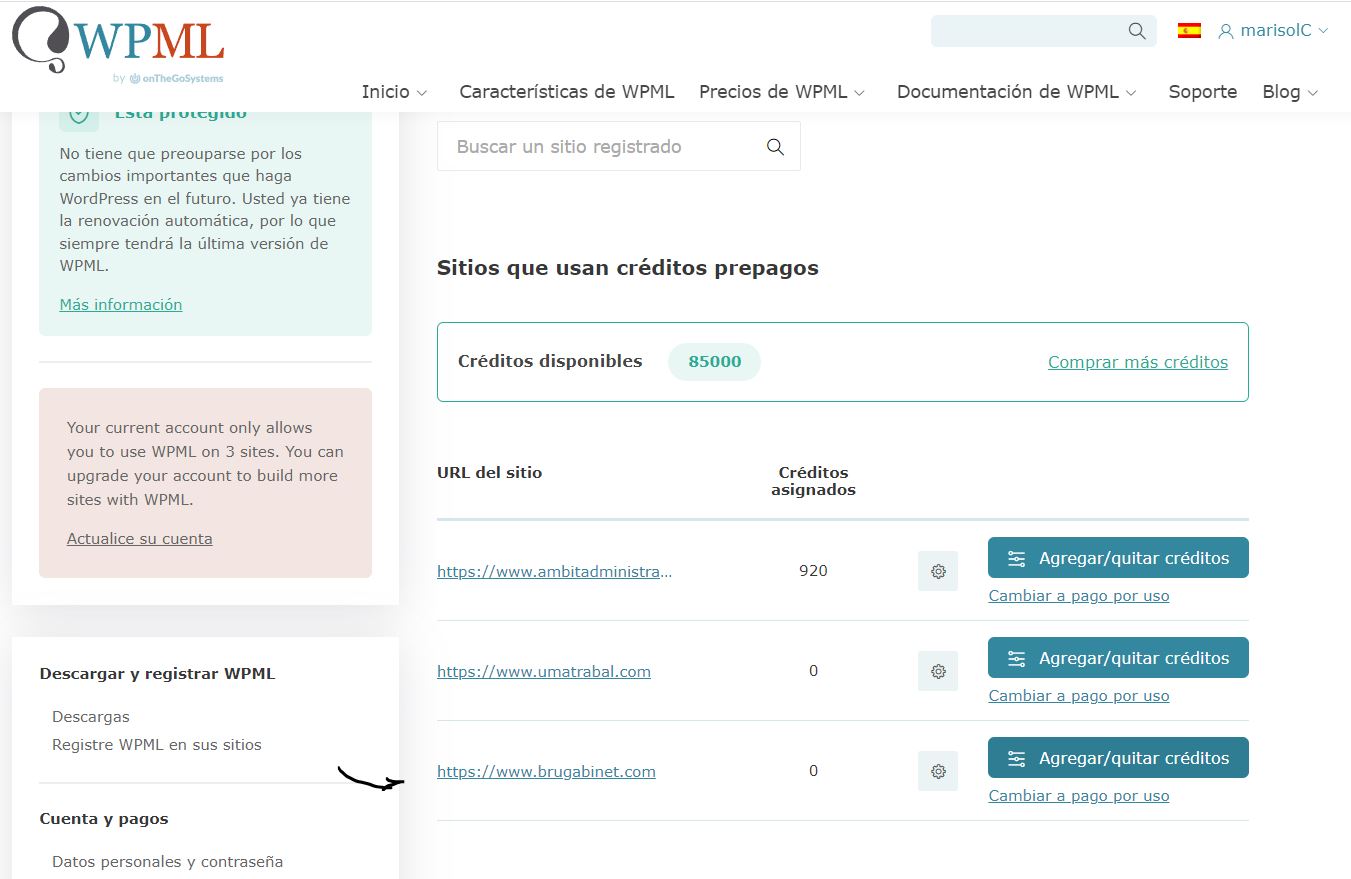The width and height of the screenshot is (1351, 879).
Task: Click the Créditos asignados column header
Action: [x=813, y=481]
